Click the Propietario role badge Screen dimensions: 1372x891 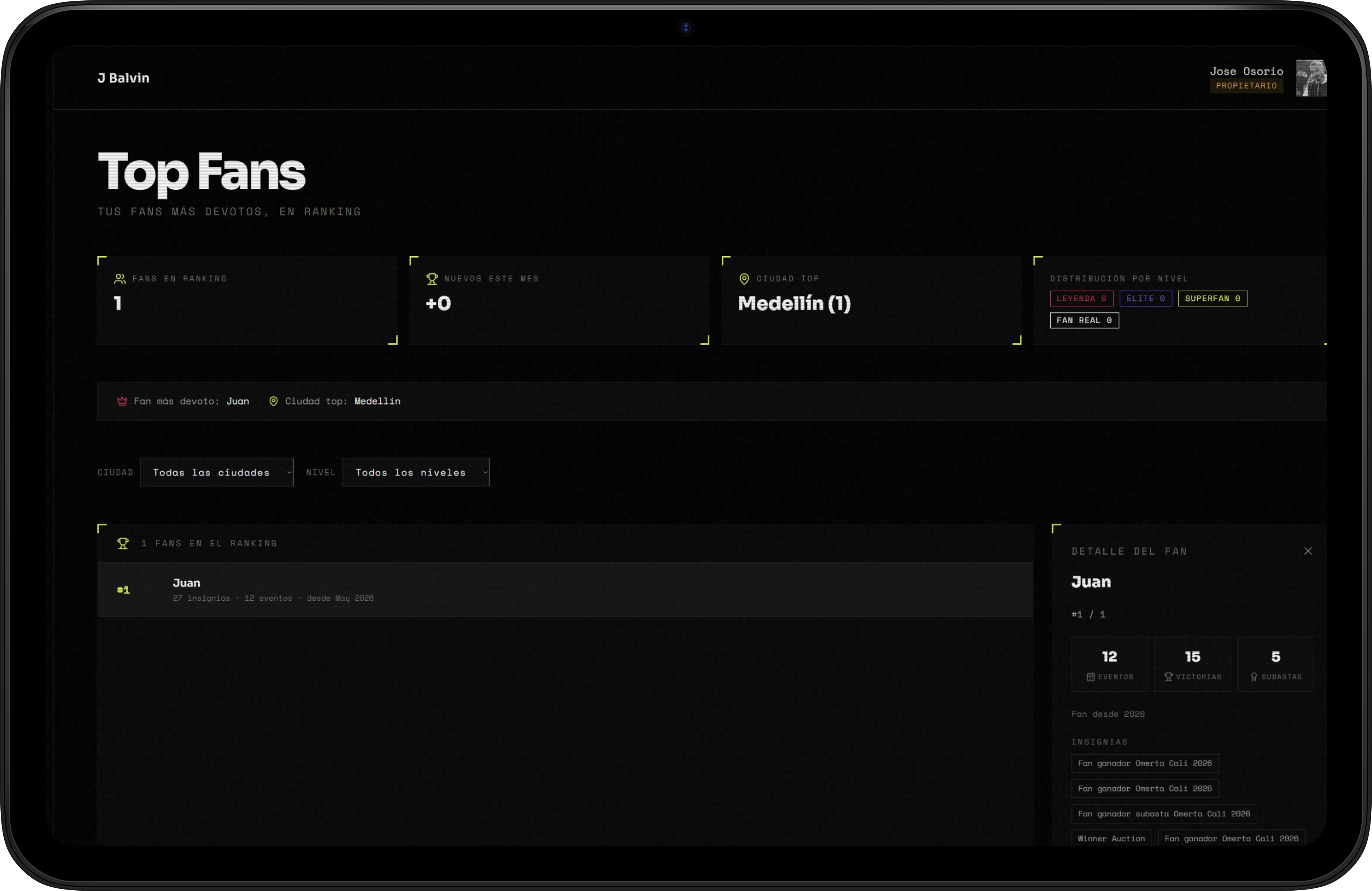coord(1246,85)
